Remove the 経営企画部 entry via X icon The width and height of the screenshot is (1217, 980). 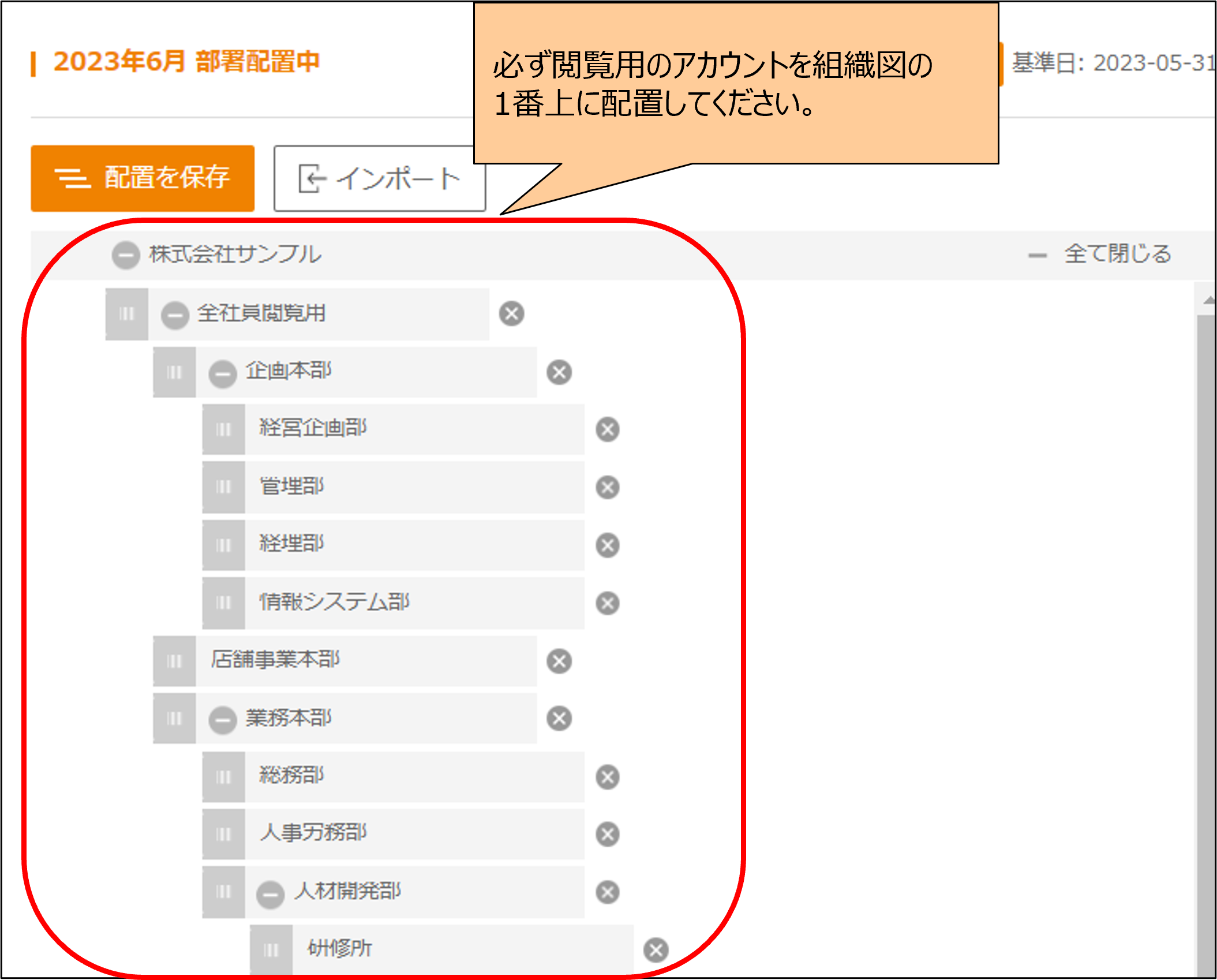point(607,429)
